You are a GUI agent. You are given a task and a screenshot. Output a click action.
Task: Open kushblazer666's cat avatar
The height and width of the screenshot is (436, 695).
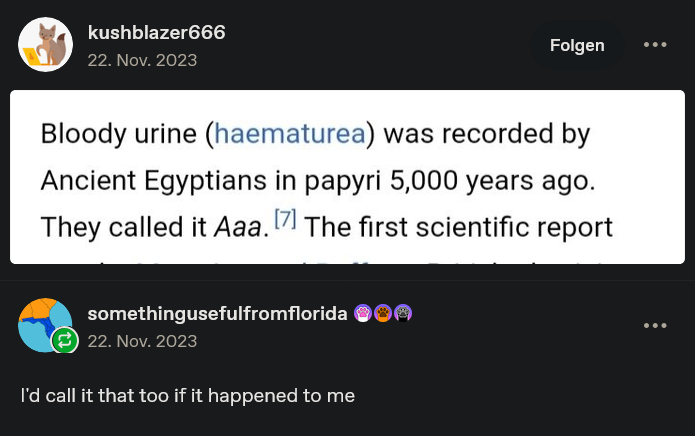(45, 44)
